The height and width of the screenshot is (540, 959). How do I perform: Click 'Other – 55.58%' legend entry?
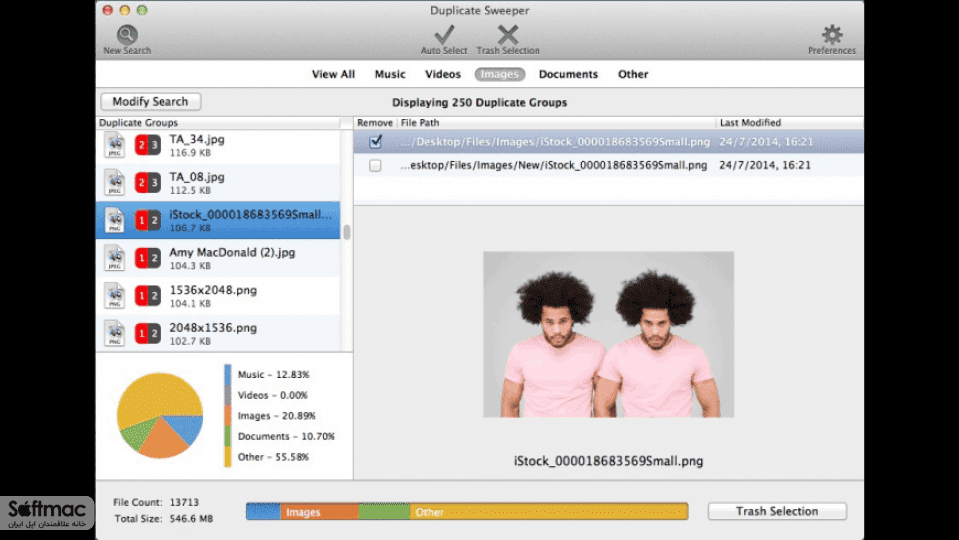click(x=273, y=457)
